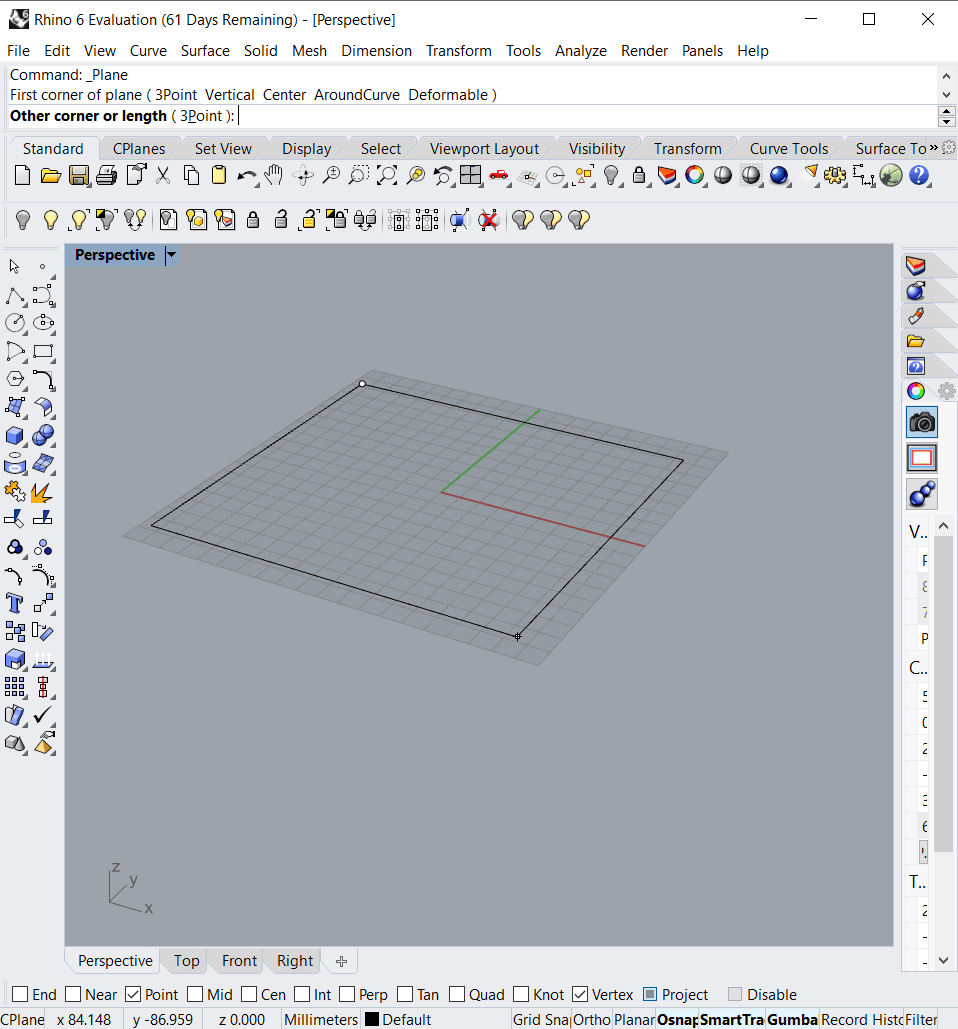The height and width of the screenshot is (1029, 958).
Task: Open the Surface menu
Action: pyautogui.click(x=205, y=50)
